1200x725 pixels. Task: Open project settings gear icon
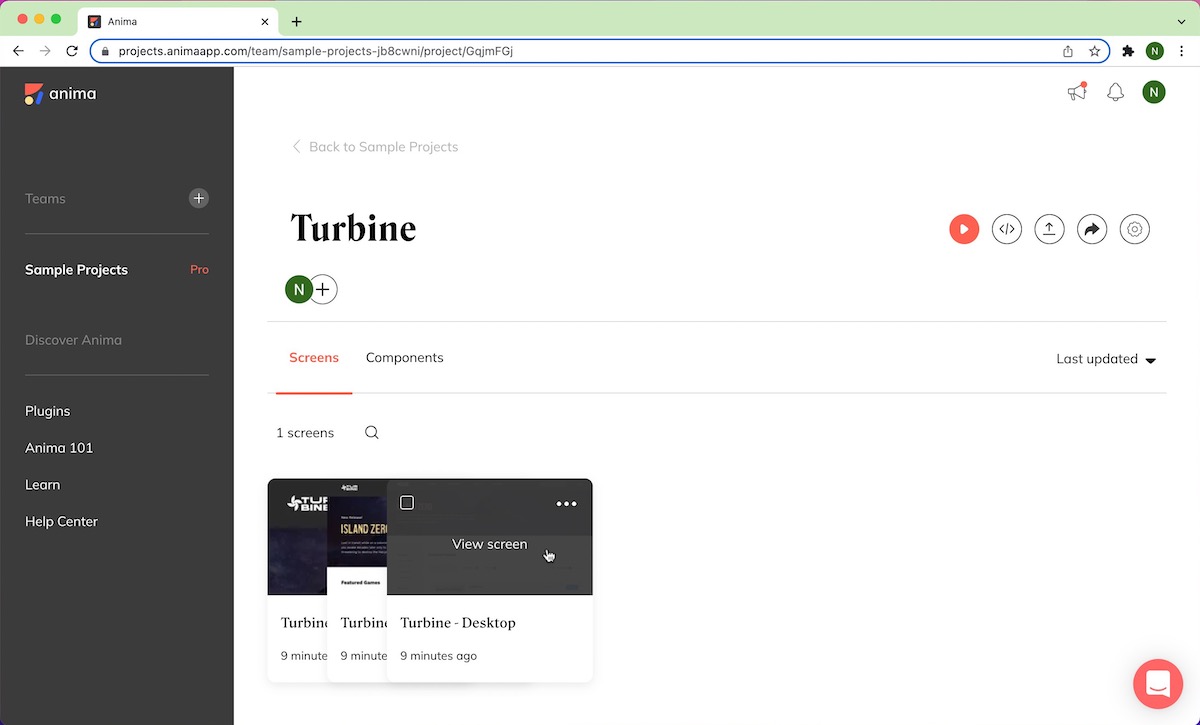(x=1134, y=229)
